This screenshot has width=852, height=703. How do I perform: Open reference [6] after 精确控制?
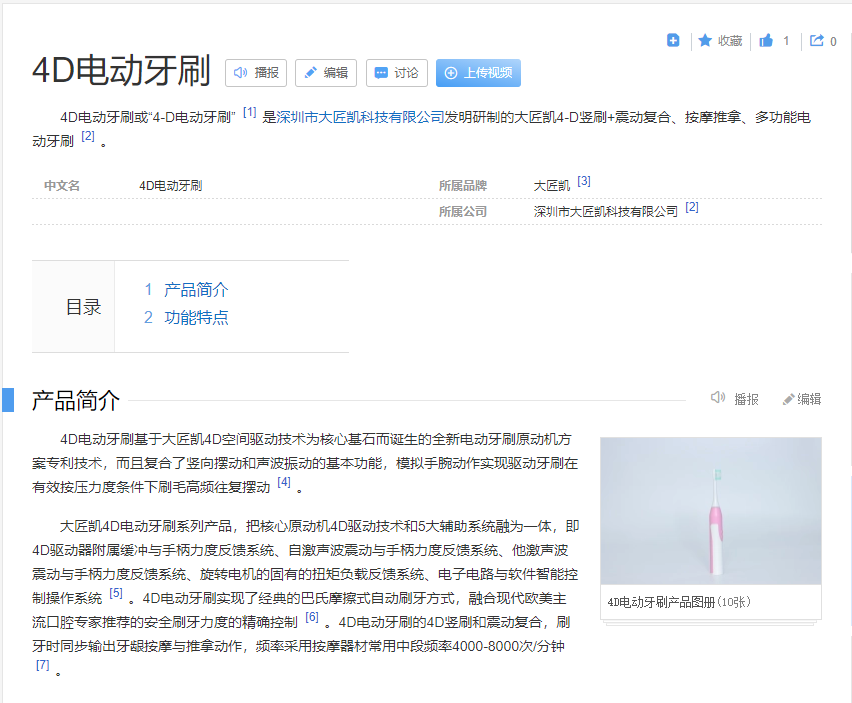(312, 617)
